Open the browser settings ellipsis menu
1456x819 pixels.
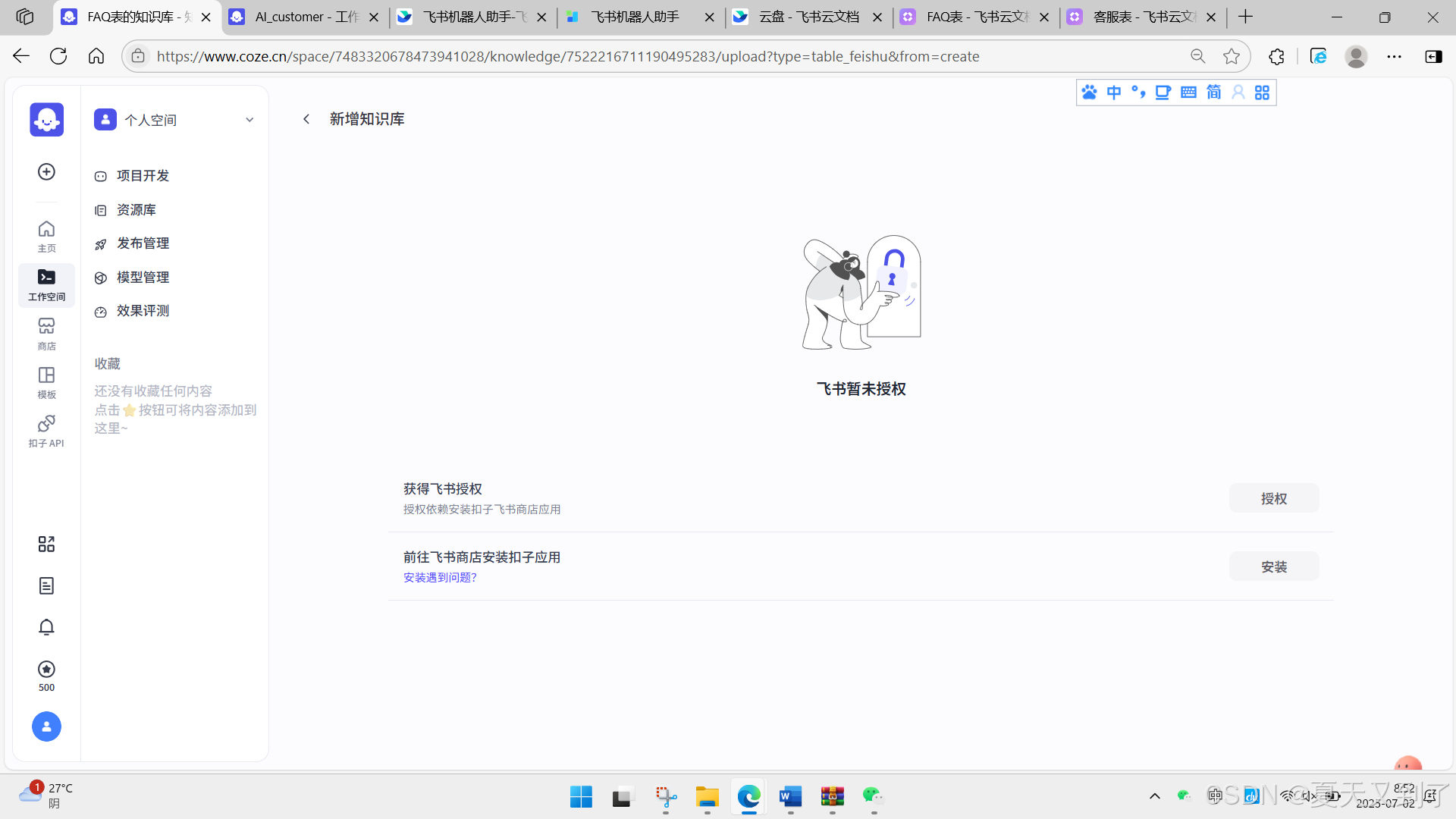click(1394, 56)
